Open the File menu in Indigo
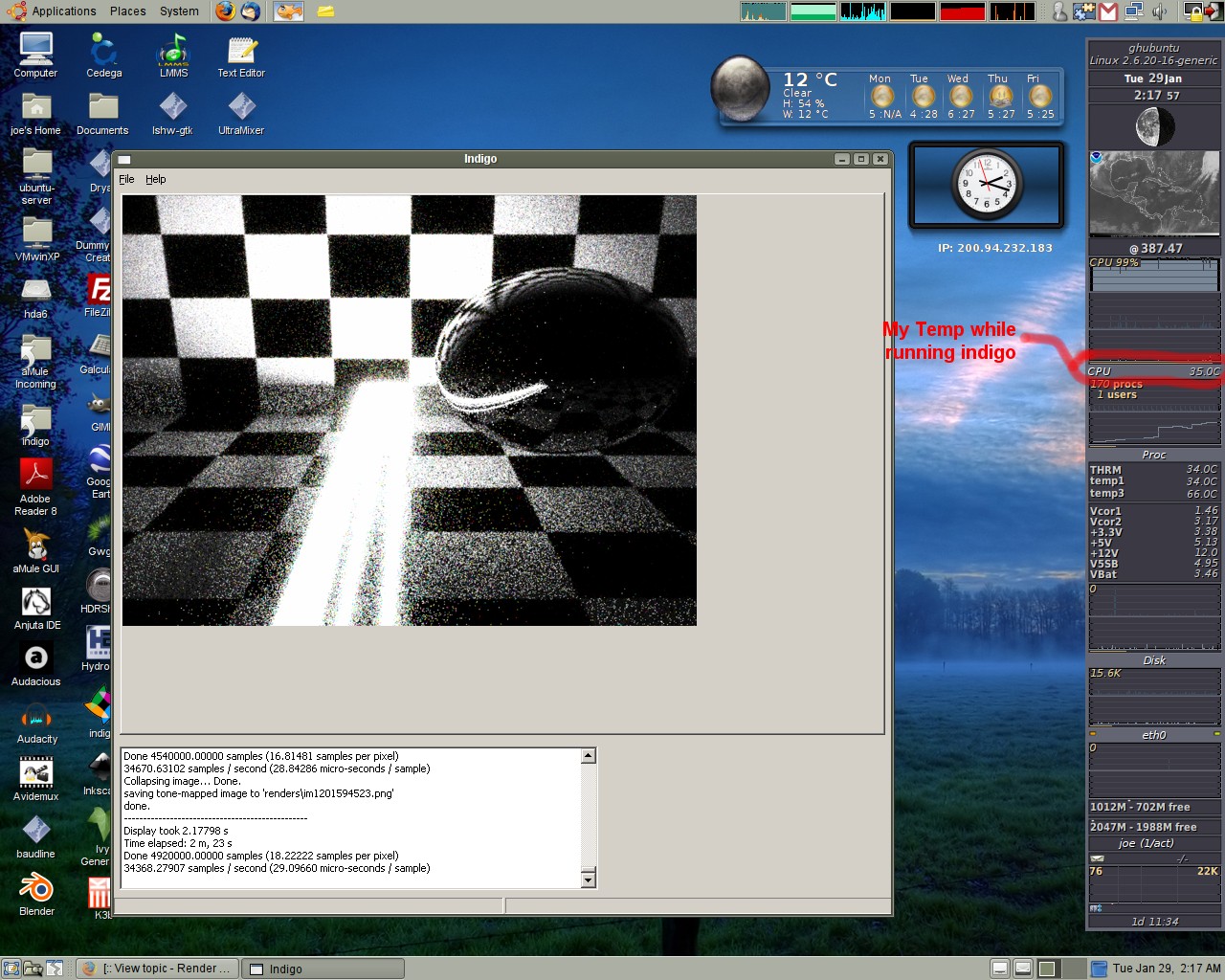The width and height of the screenshot is (1225, 980). 126,179
